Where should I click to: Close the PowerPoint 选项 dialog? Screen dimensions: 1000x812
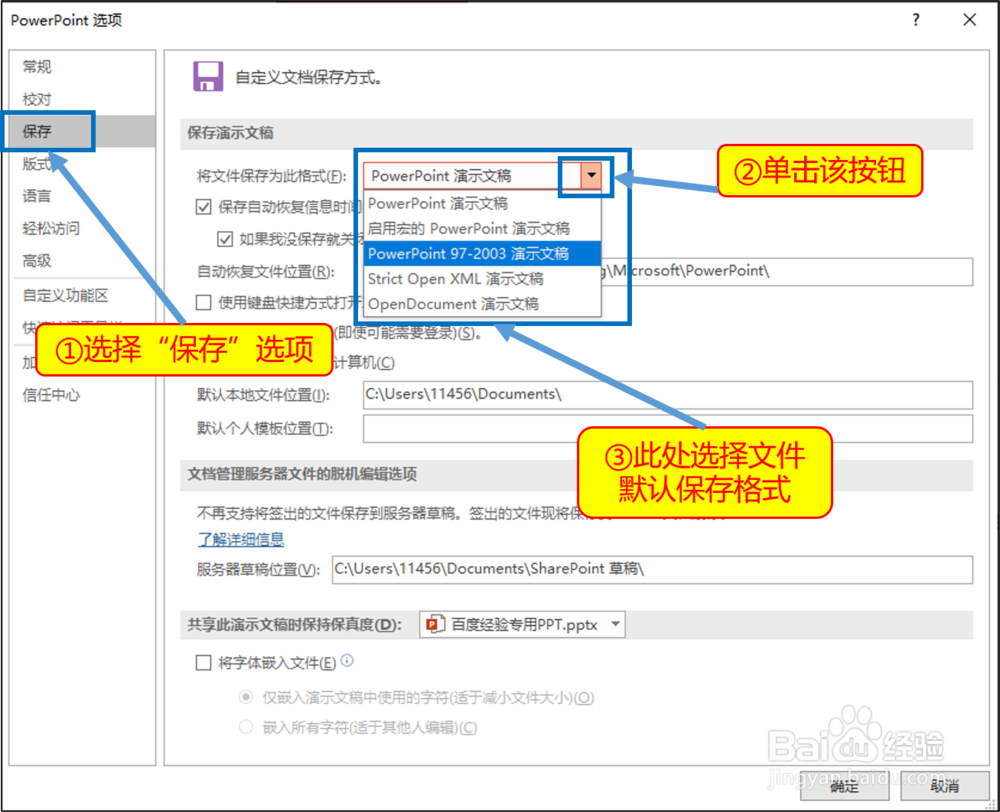click(x=969, y=20)
